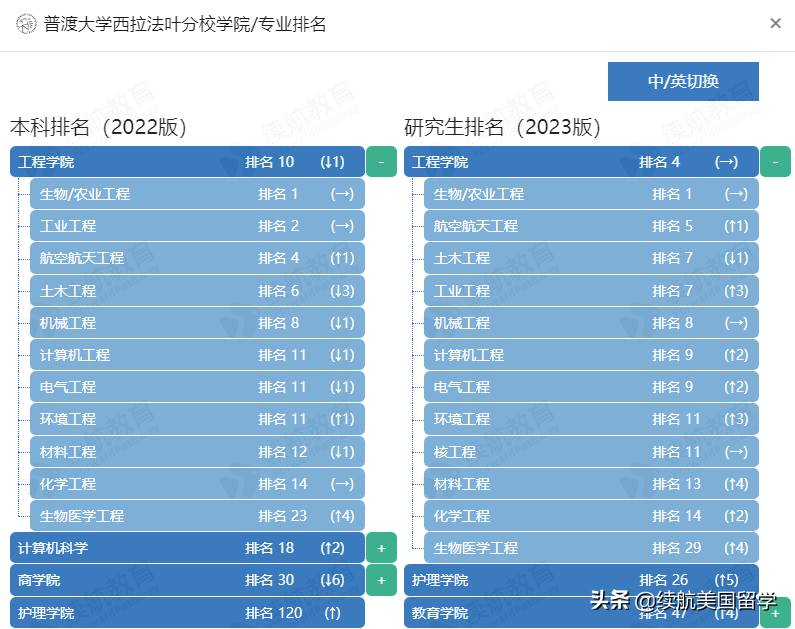The height and width of the screenshot is (629, 795).
Task: Select undergraduate 工业工程 排名 2 row
Action: [197, 226]
